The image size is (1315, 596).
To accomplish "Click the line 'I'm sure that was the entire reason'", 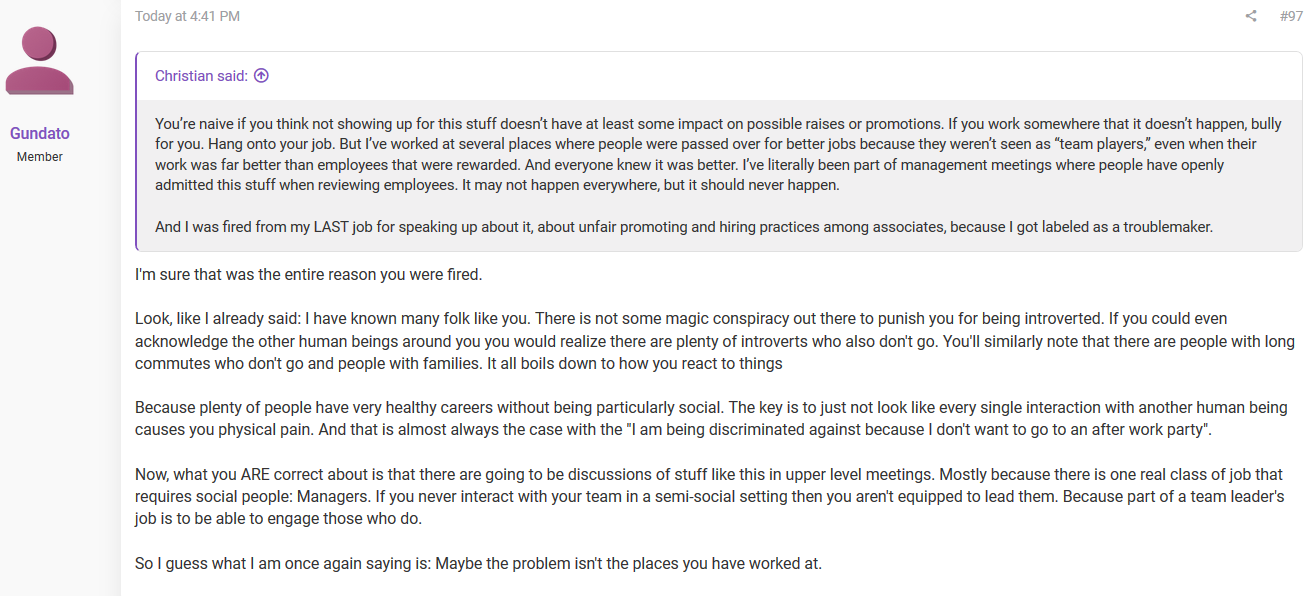I will 309,274.
